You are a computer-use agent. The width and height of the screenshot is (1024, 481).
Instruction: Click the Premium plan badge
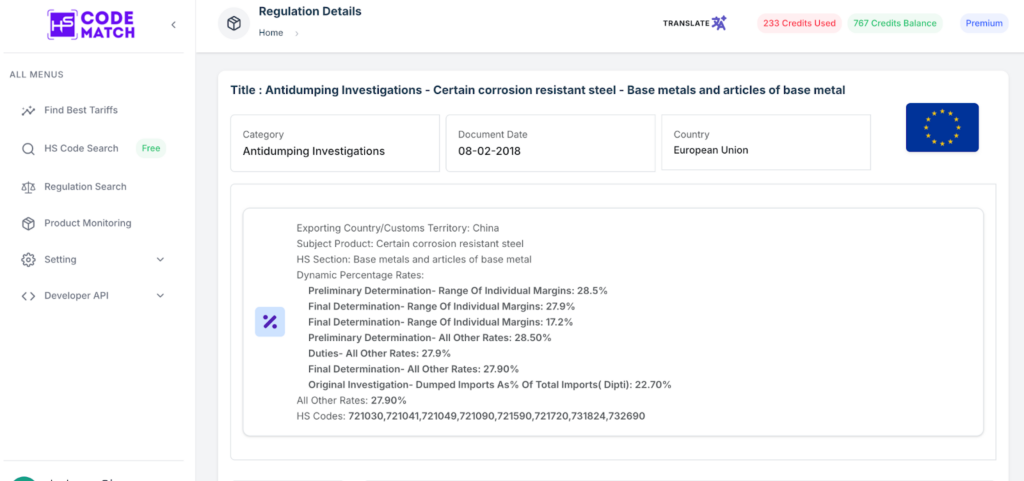tap(984, 23)
